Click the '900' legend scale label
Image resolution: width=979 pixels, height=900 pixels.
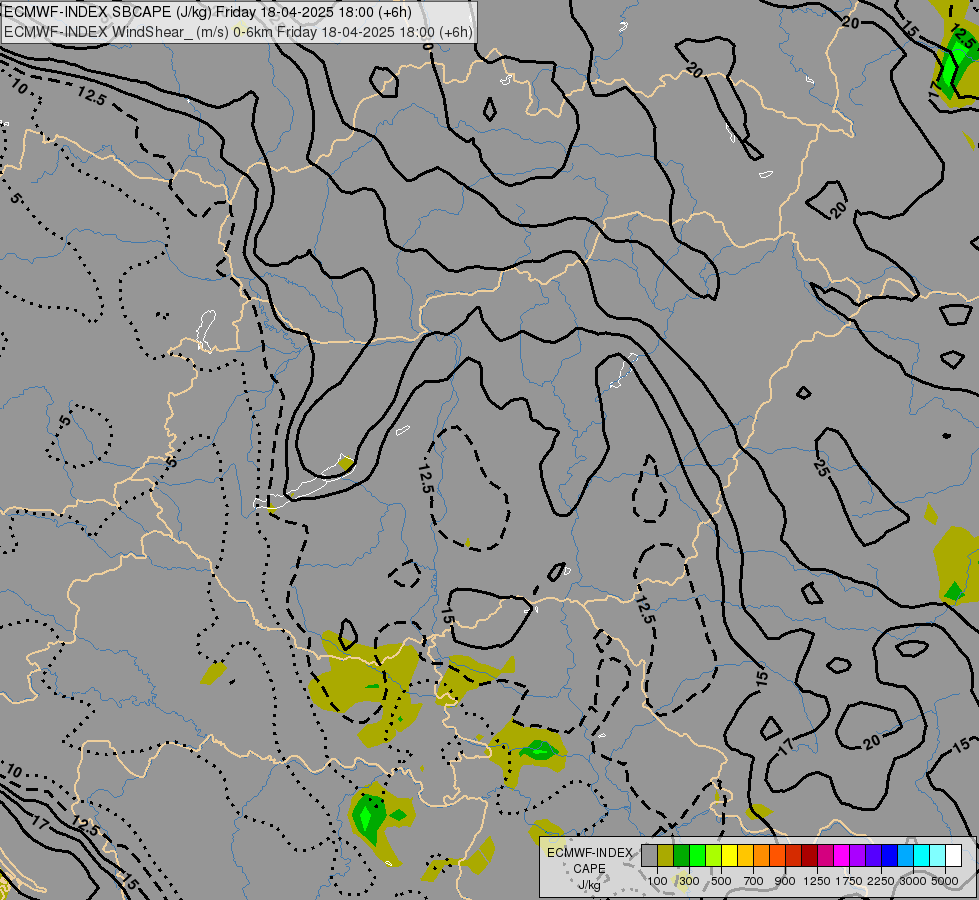click(x=785, y=881)
